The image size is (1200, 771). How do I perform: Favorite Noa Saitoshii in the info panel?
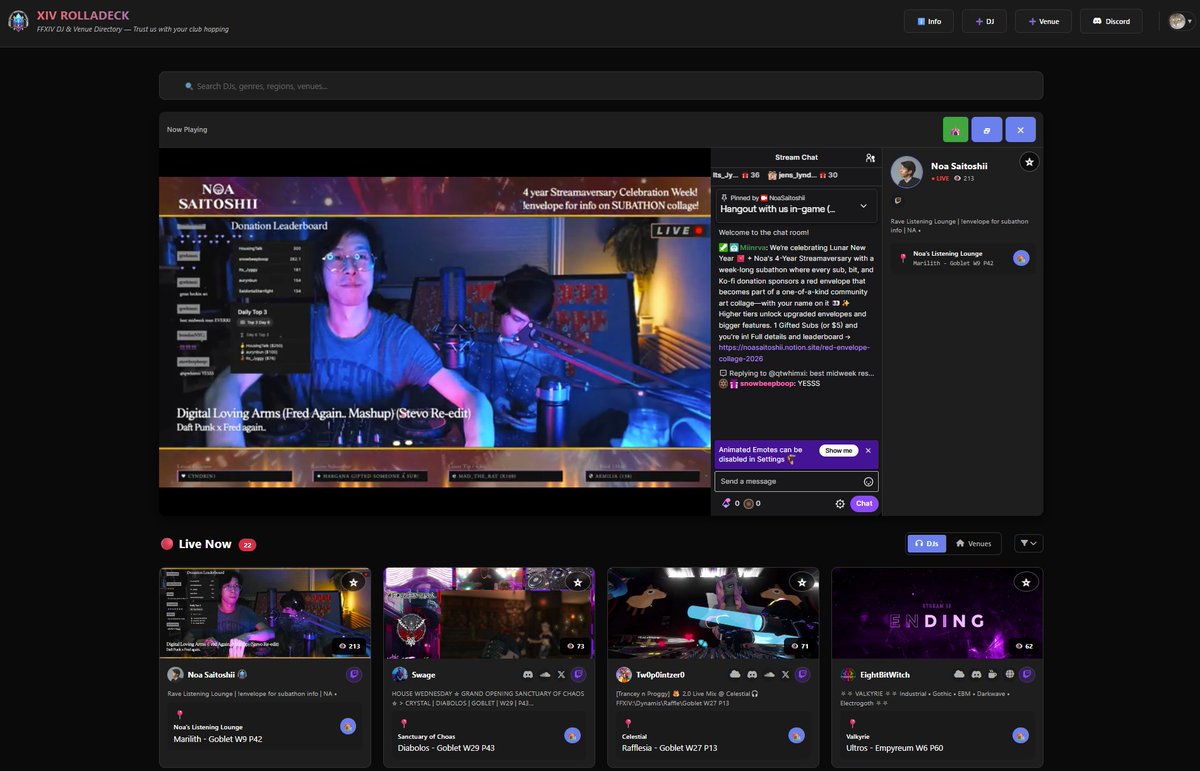tap(1029, 162)
